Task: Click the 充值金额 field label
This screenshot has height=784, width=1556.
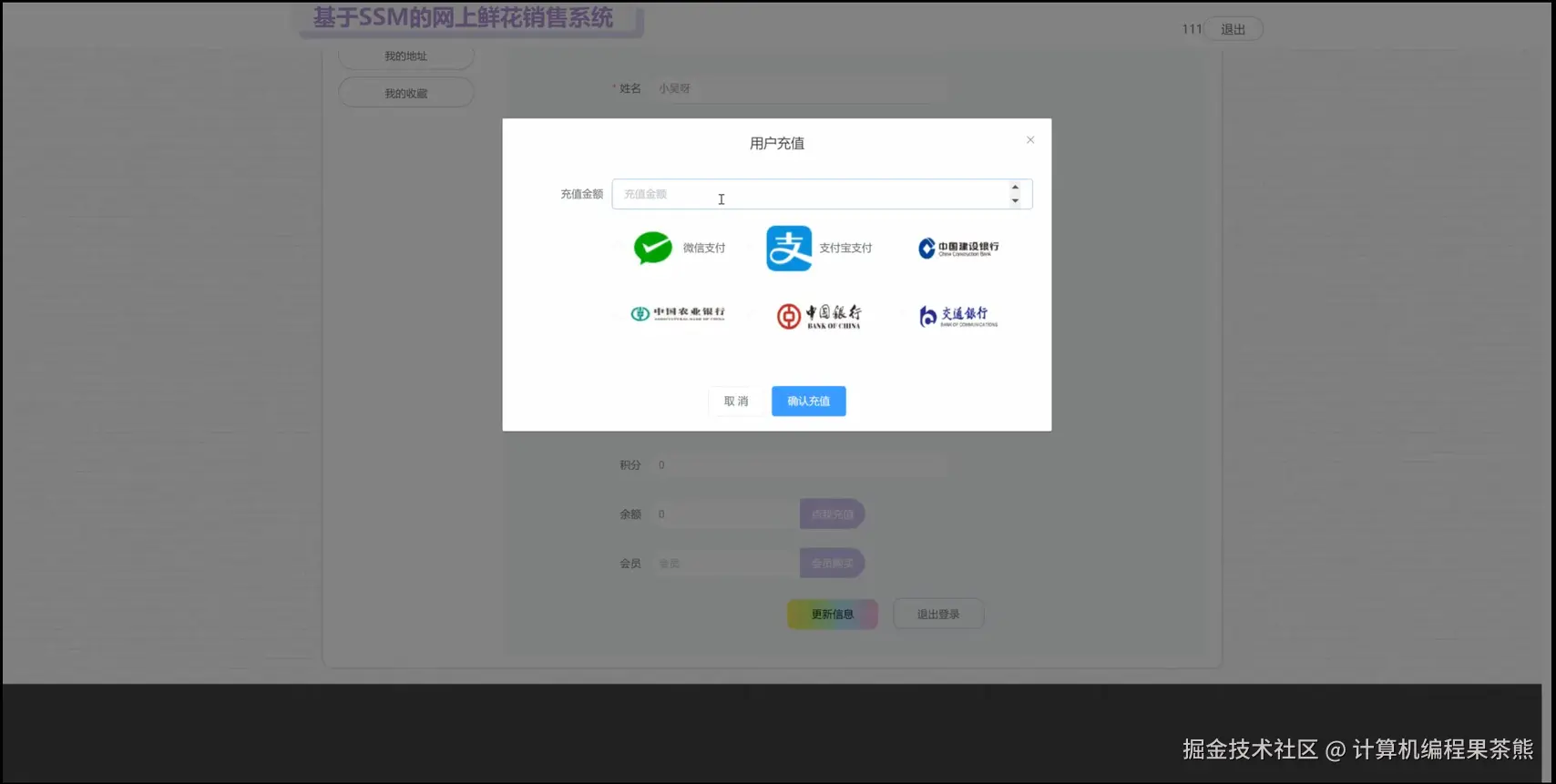Action: click(581, 194)
